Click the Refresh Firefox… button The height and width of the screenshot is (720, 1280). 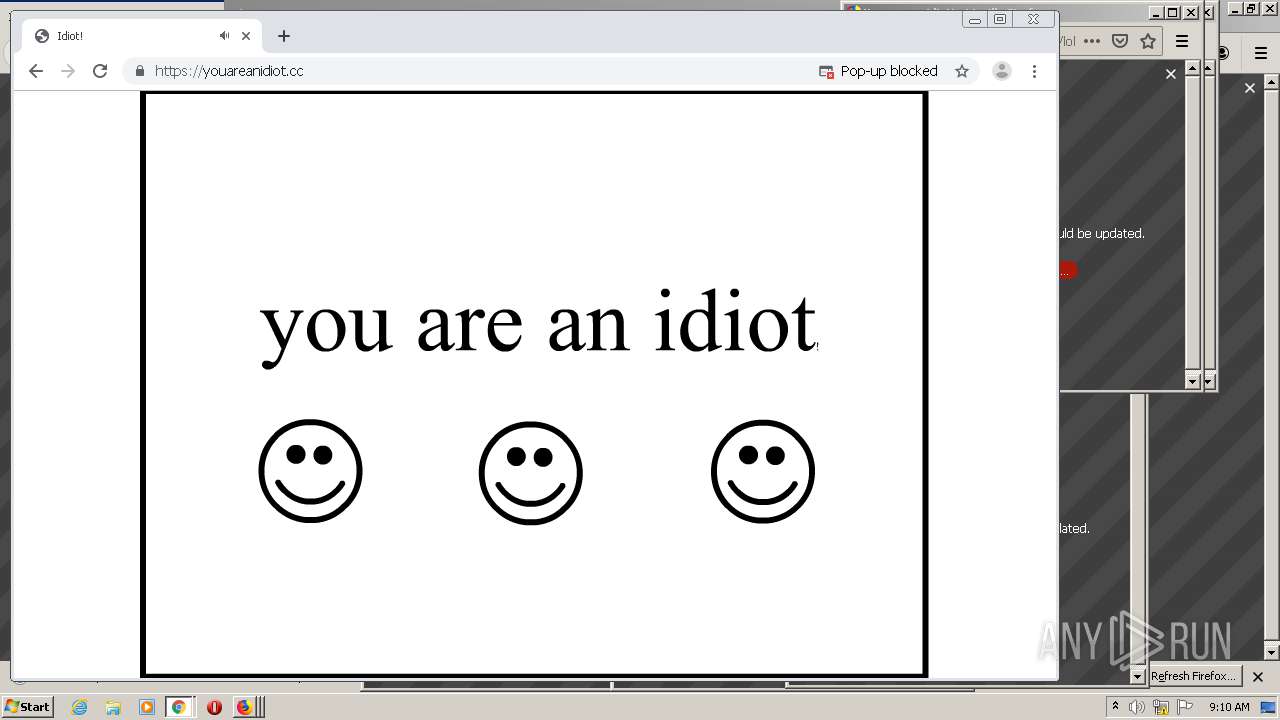pos(1194,676)
